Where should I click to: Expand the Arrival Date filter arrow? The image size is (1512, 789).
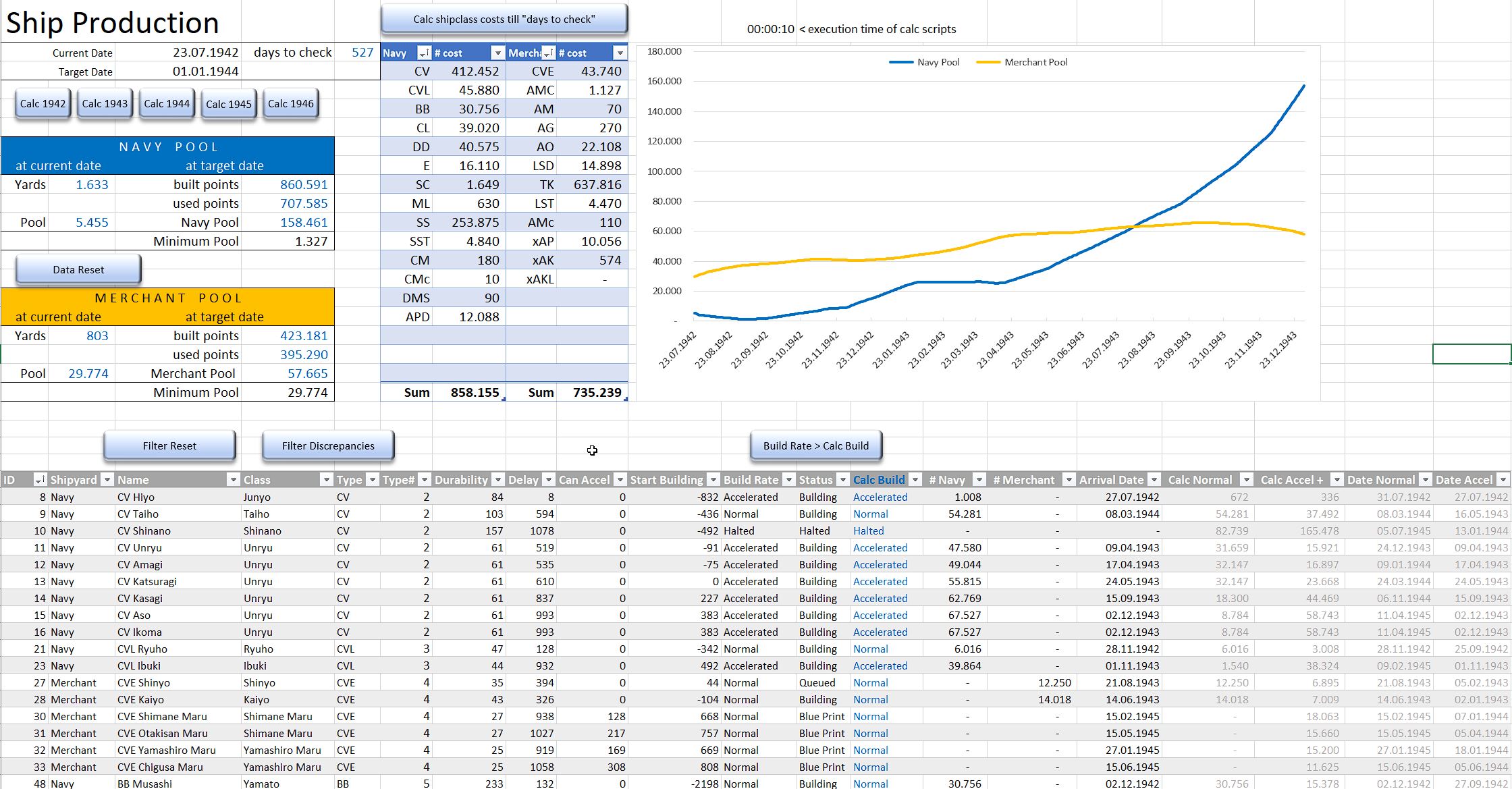pos(1154,480)
